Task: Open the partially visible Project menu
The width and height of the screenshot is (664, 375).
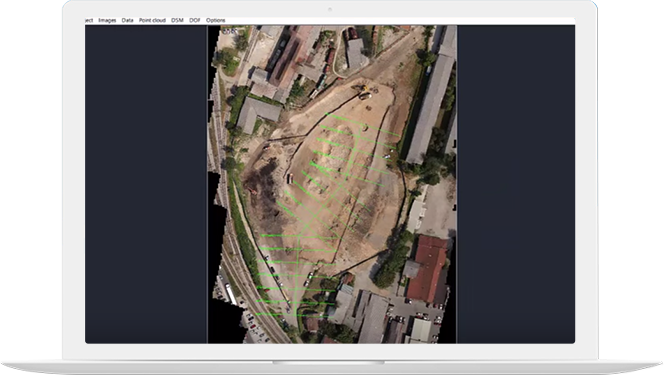Action: coord(89,20)
